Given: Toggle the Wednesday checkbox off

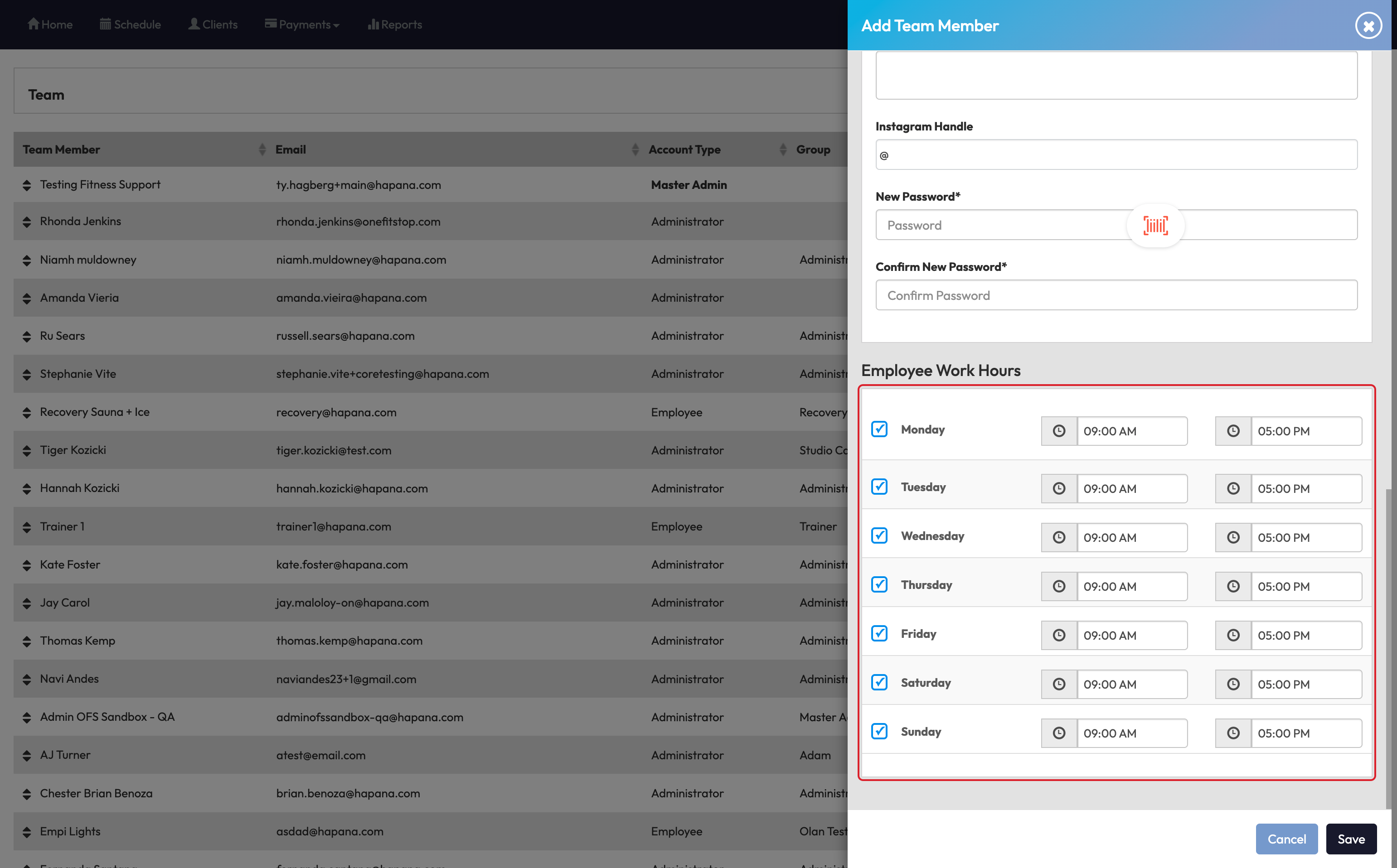Looking at the screenshot, I should pos(879,535).
